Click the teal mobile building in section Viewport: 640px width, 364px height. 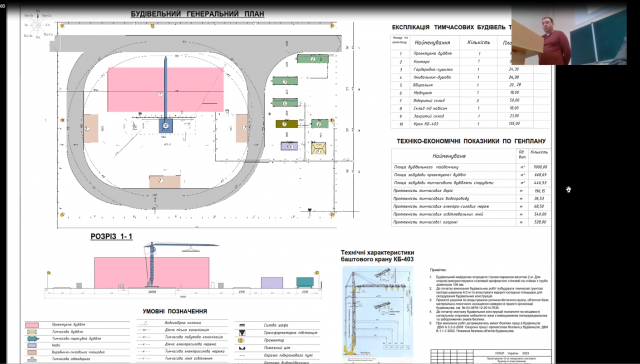click(305, 282)
